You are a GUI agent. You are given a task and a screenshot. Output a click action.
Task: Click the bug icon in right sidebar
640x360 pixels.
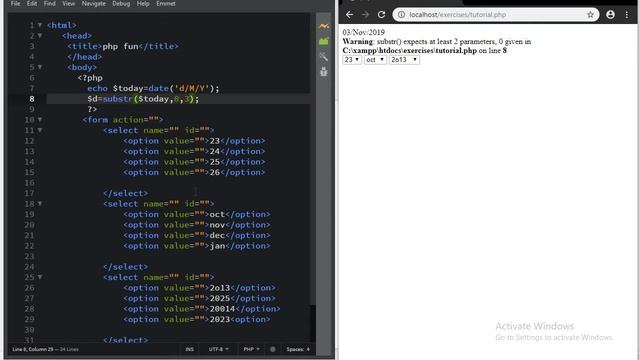coord(324,72)
